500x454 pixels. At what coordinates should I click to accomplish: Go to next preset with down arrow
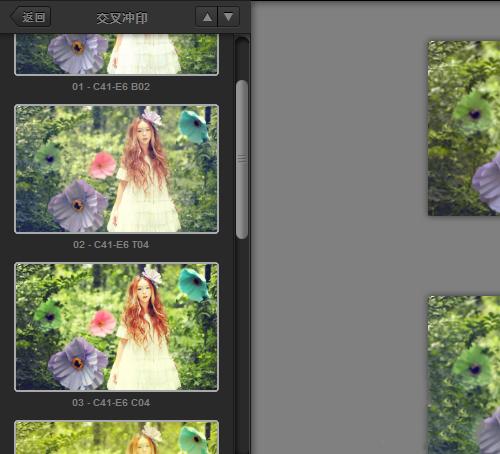click(229, 17)
